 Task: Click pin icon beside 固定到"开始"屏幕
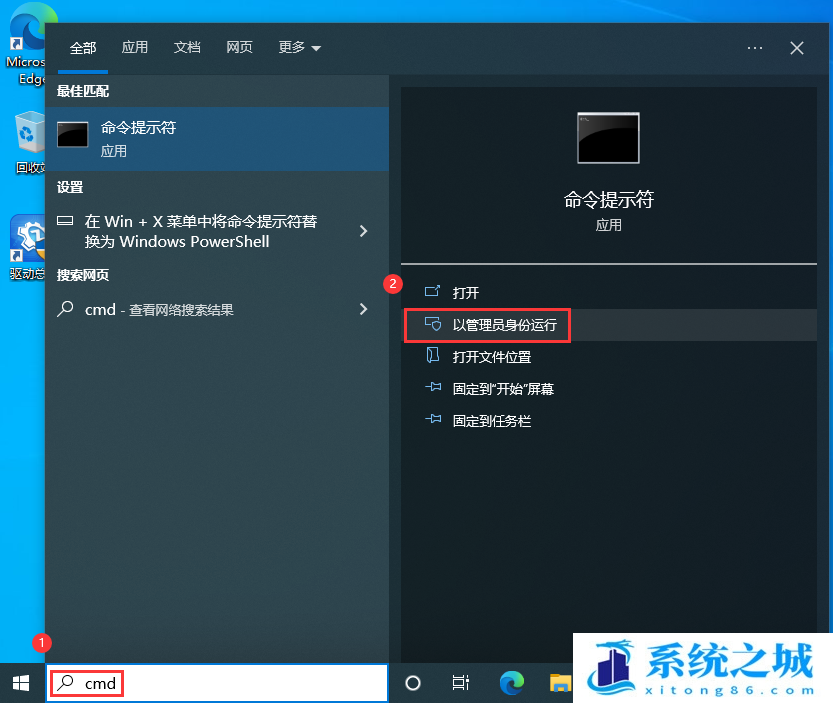433,387
